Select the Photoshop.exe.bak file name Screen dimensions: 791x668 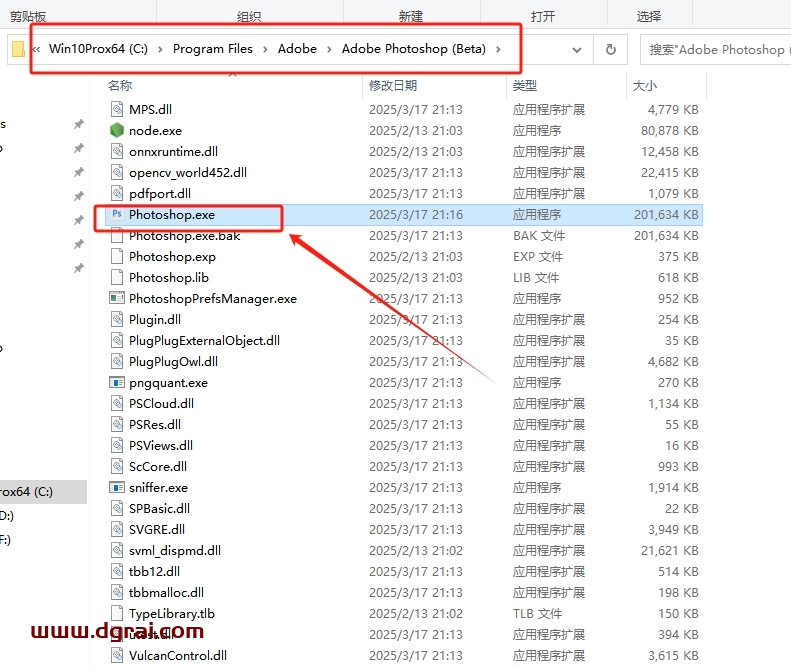click(x=185, y=236)
